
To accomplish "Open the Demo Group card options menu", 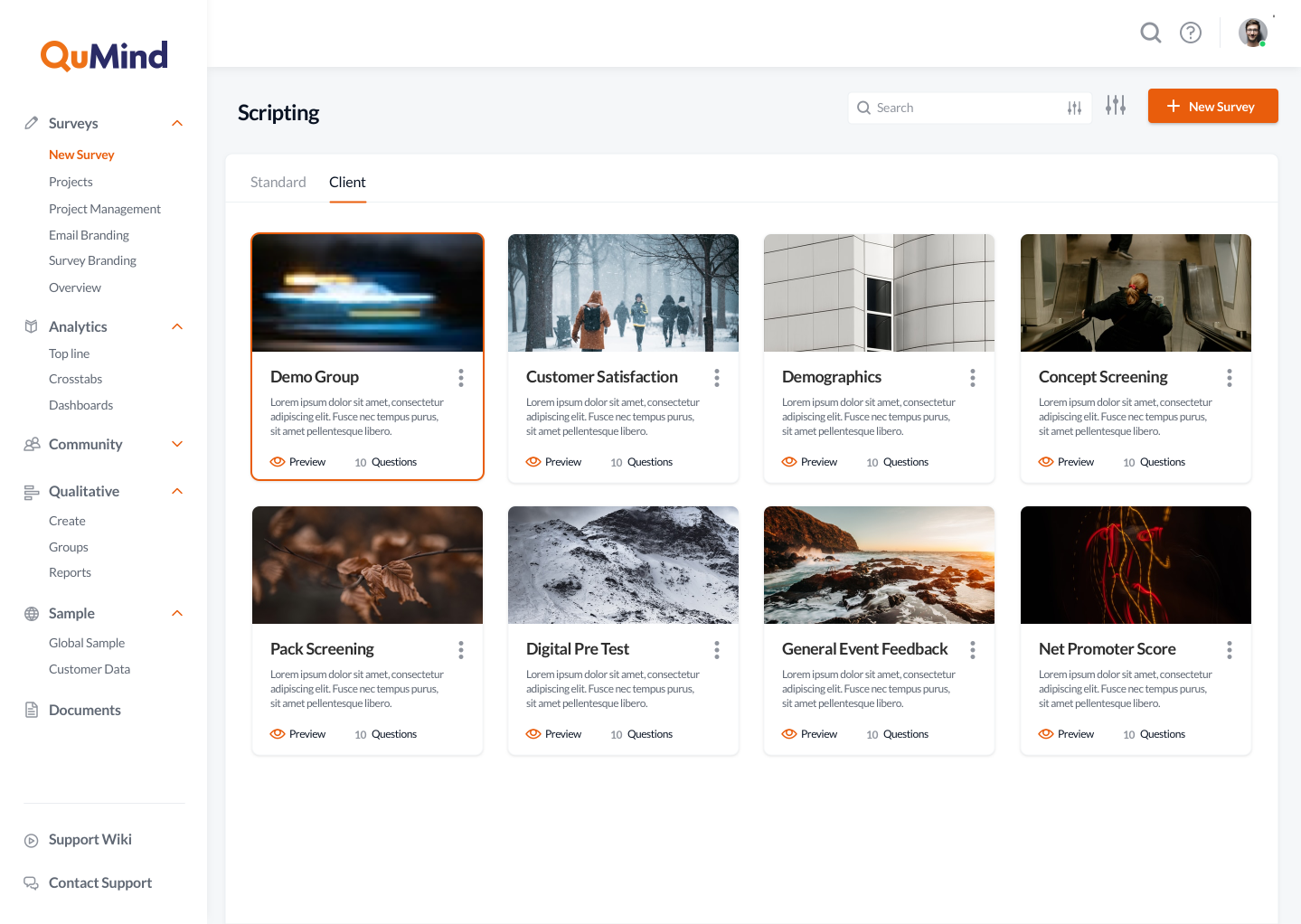I will pyautogui.click(x=461, y=378).
